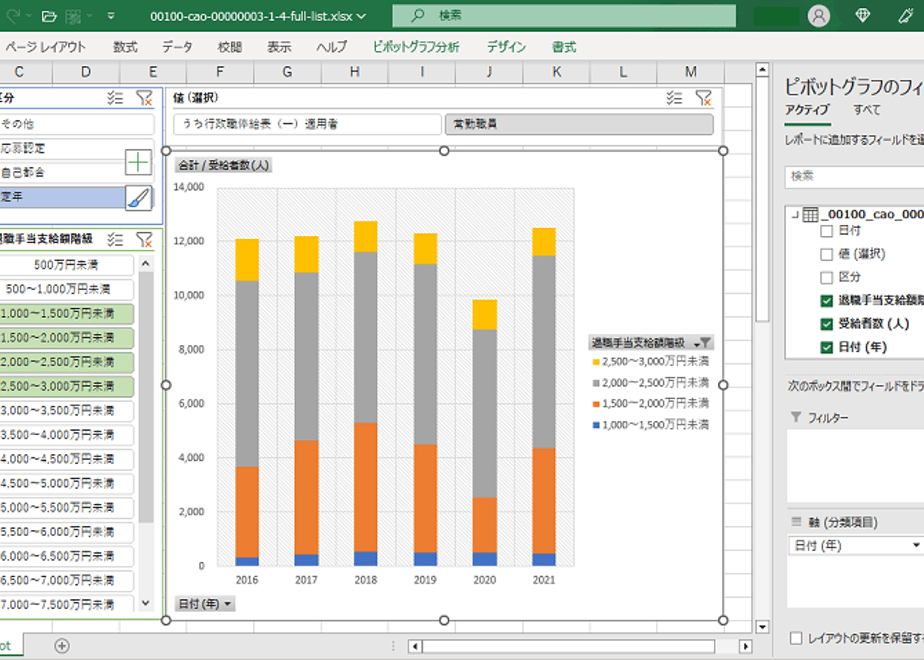Image resolution: width=924 pixels, height=660 pixels.
Task: Click orange 1,500～2,000万円未満 legend swatch
Action: (x=596, y=404)
